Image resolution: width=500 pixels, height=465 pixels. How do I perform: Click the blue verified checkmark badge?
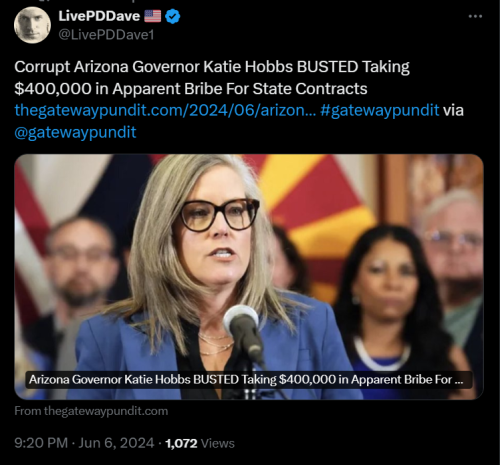point(173,16)
